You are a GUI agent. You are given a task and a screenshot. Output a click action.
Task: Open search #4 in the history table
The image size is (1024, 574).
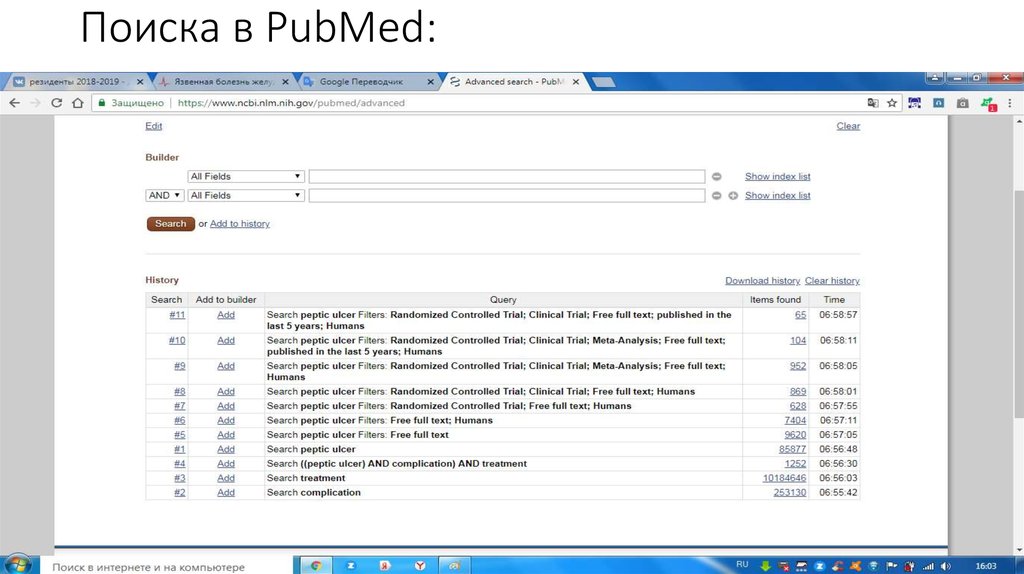tap(180, 464)
